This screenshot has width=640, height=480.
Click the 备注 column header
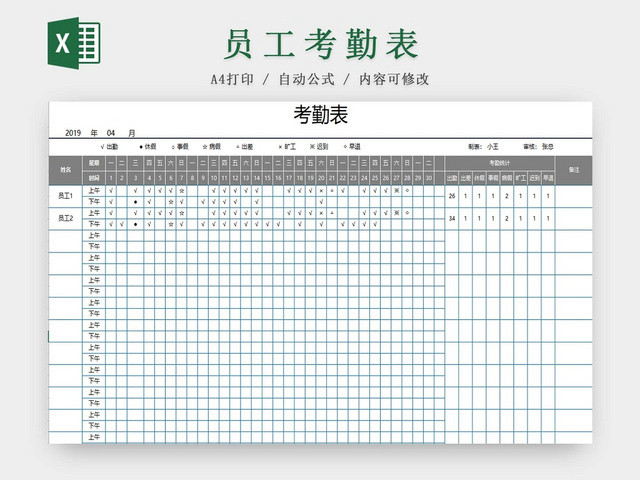(574, 171)
